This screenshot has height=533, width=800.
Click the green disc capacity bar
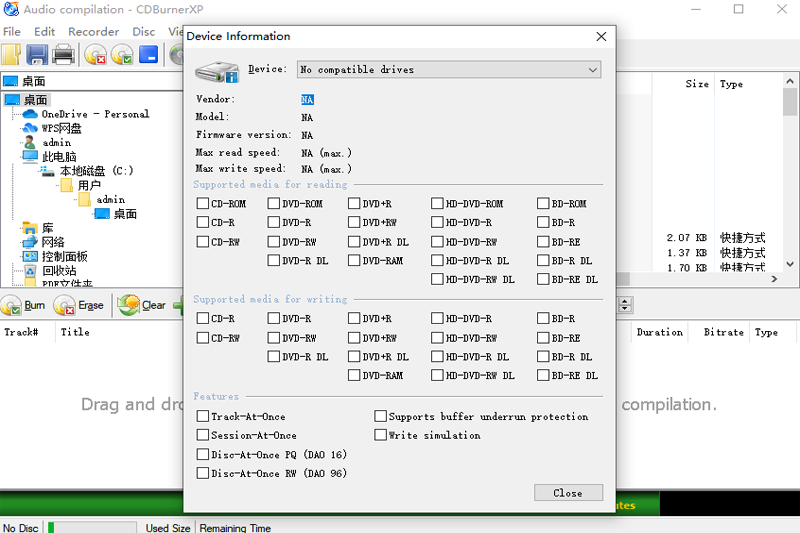tap(92, 502)
